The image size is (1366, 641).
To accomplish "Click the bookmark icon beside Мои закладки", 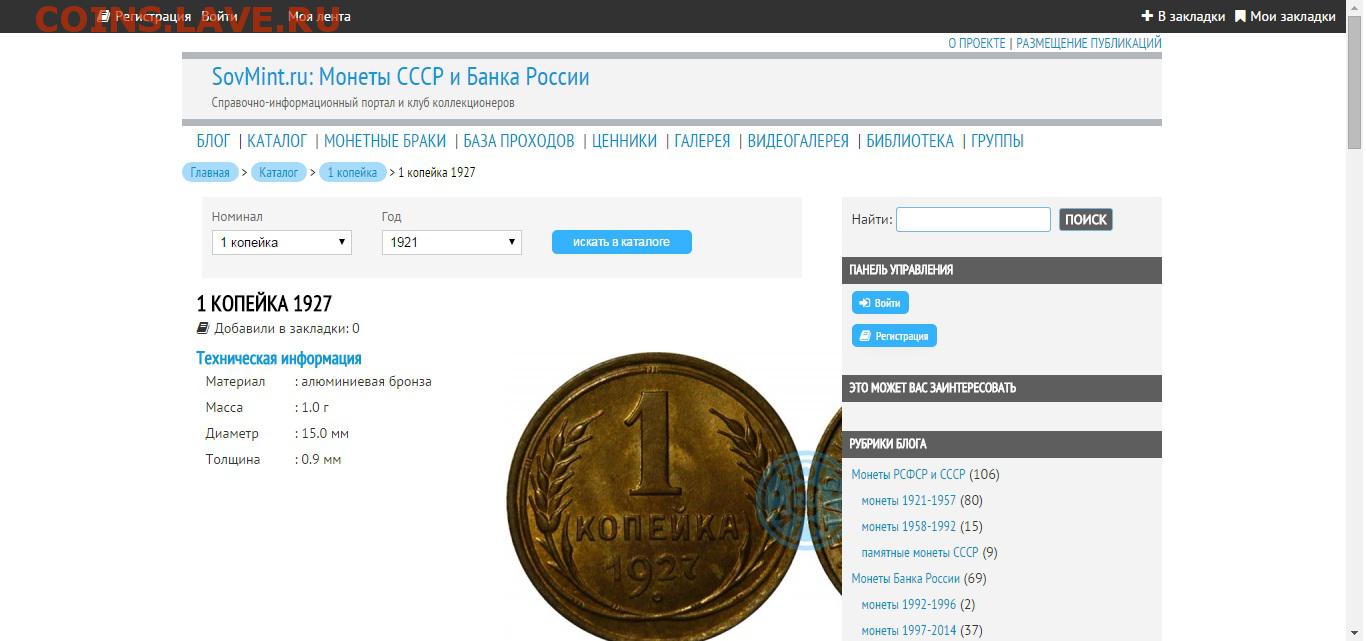I will (1240, 16).
